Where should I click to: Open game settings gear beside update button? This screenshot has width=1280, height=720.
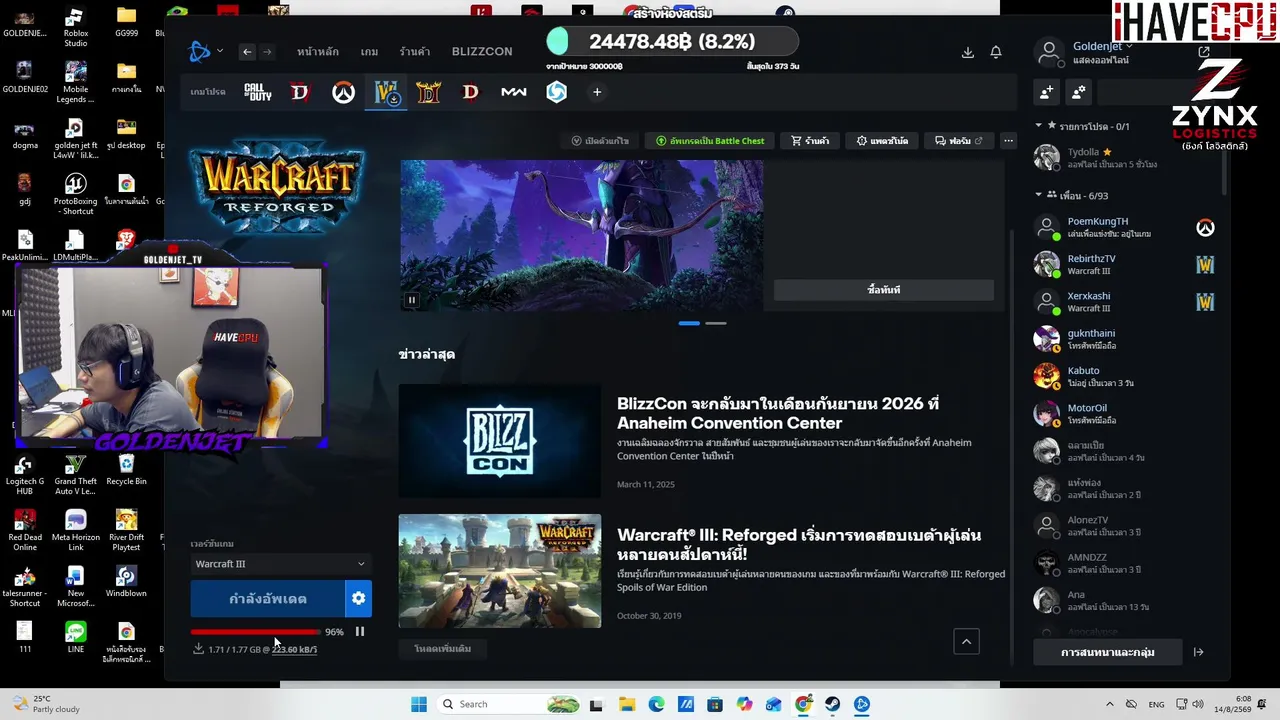click(358, 599)
